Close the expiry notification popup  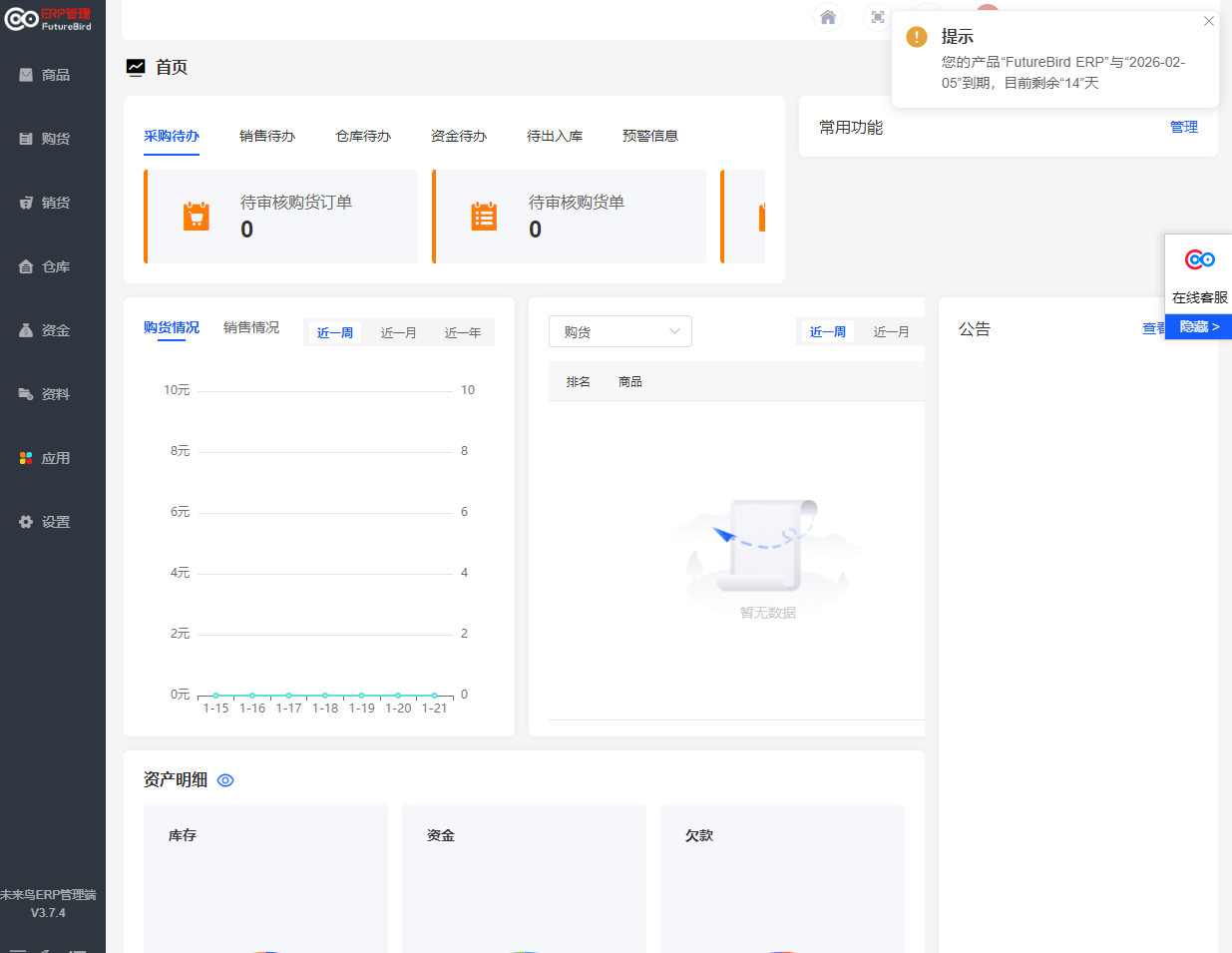(1208, 21)
